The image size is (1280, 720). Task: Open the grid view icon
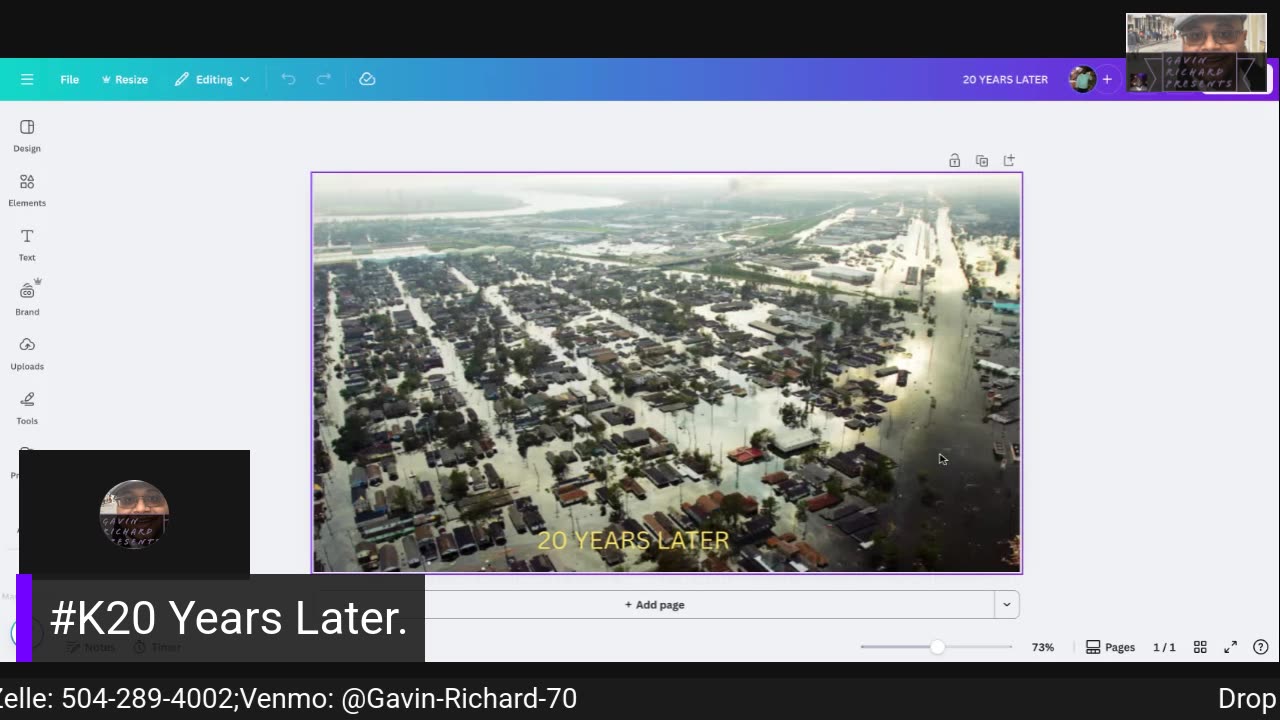pyautogui.click(x=1200, y=647)
